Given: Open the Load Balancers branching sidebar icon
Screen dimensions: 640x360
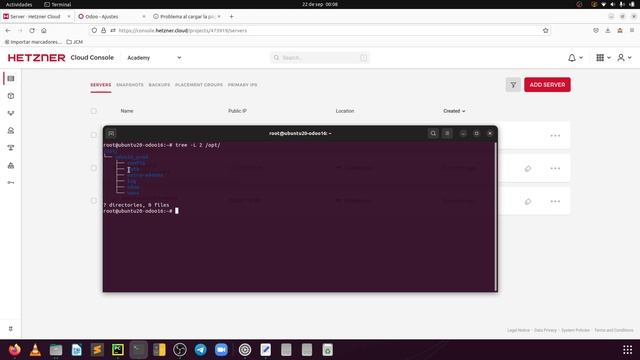Looking at the screenshot, I should click(11, 113).
